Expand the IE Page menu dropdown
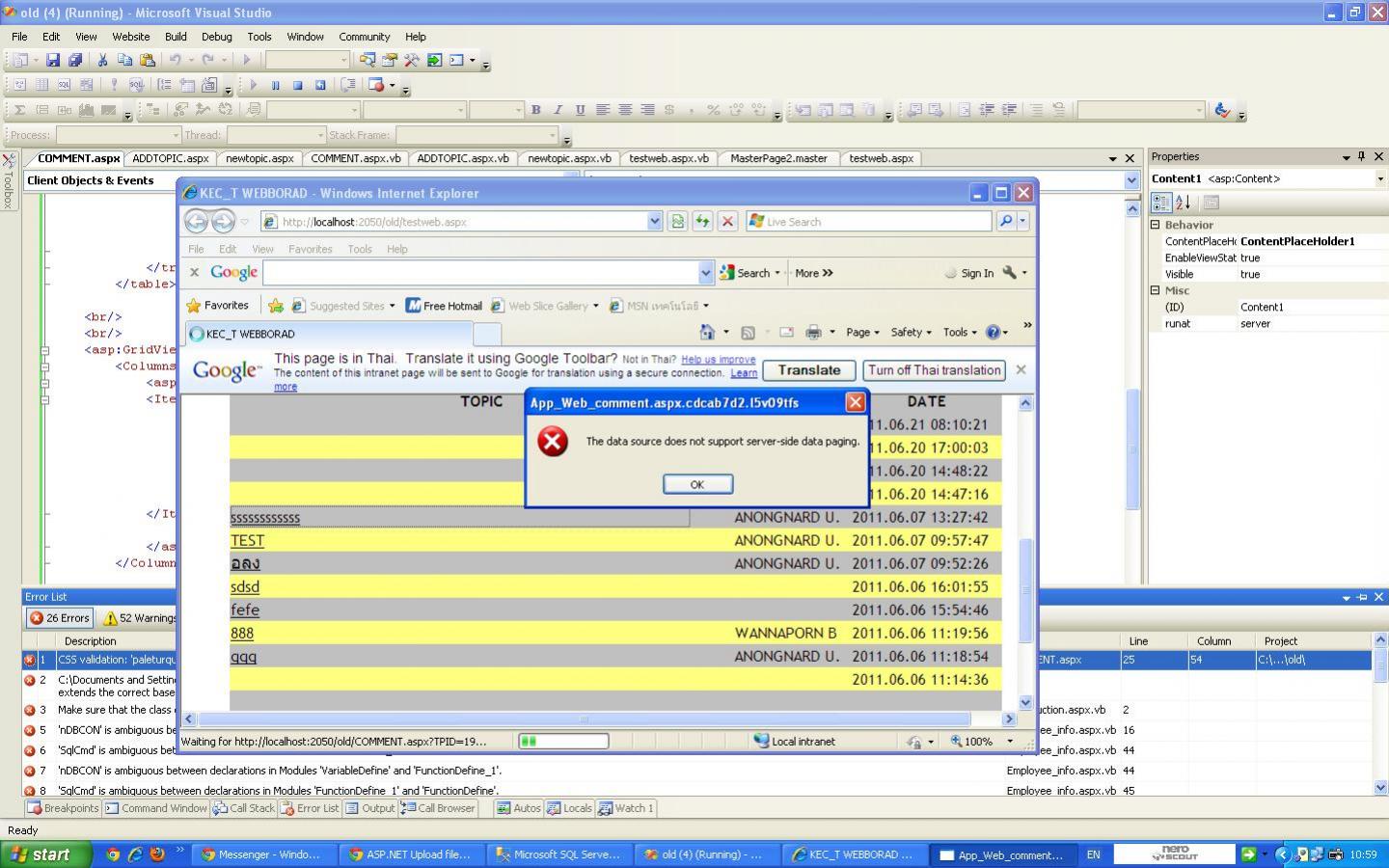 862,333
